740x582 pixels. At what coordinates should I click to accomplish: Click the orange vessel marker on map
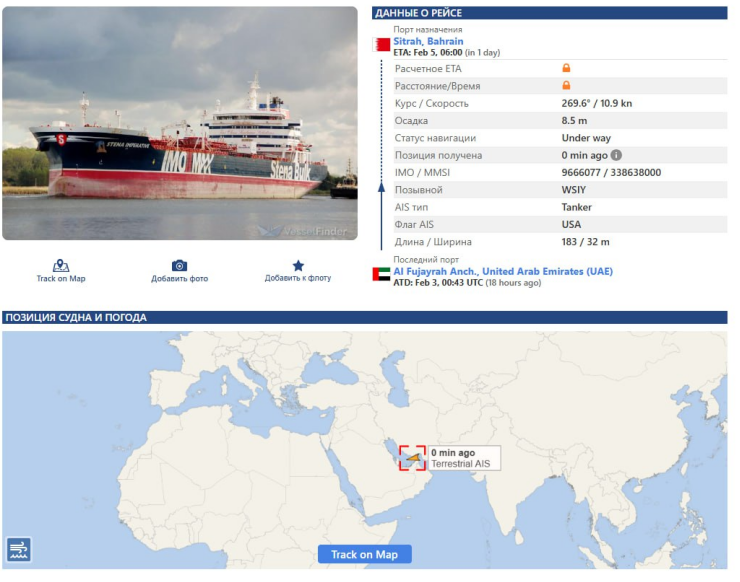click(413, 457)
